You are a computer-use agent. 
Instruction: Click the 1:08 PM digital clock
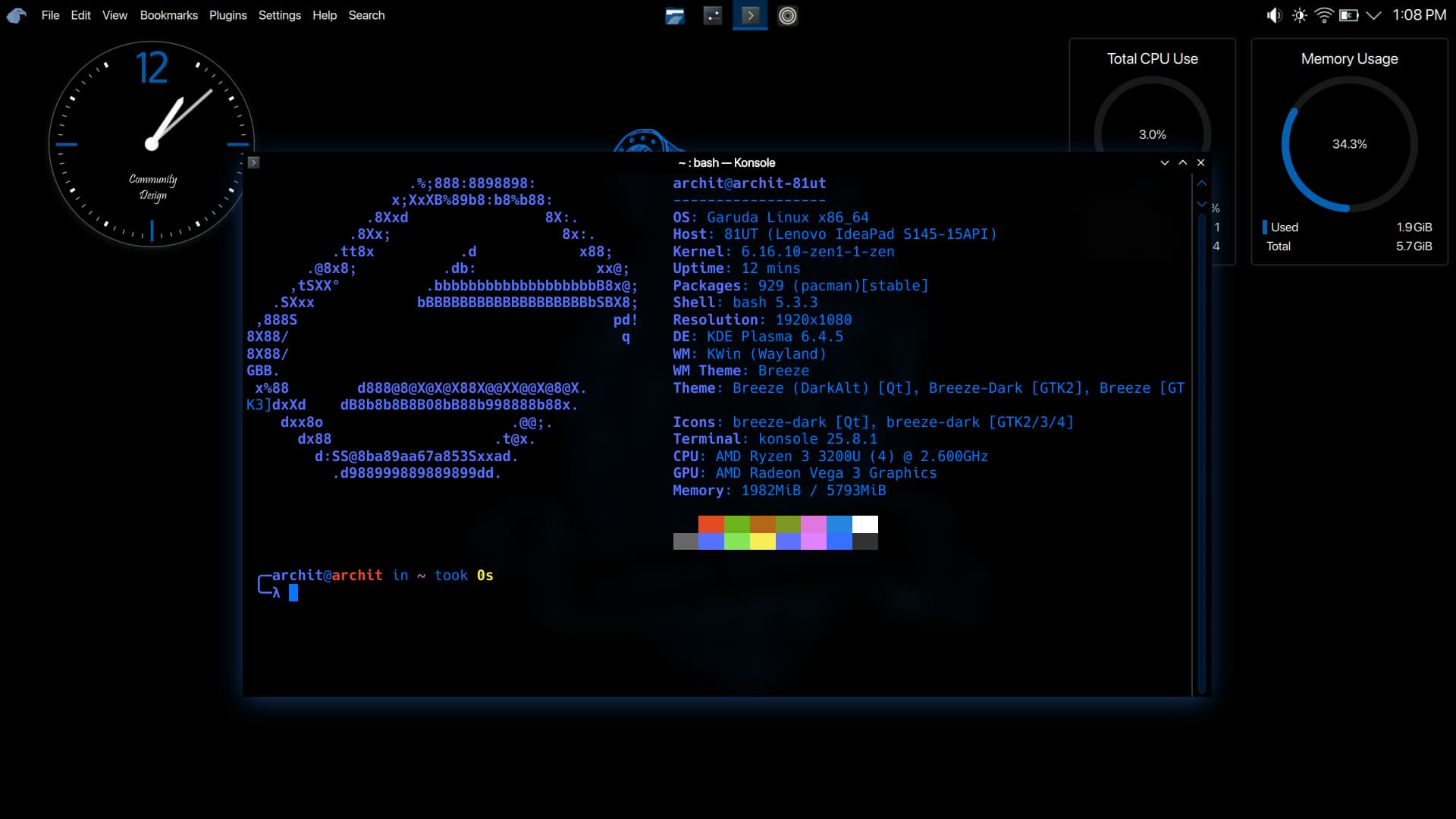pyautogui.click(x=1419, y=15)
